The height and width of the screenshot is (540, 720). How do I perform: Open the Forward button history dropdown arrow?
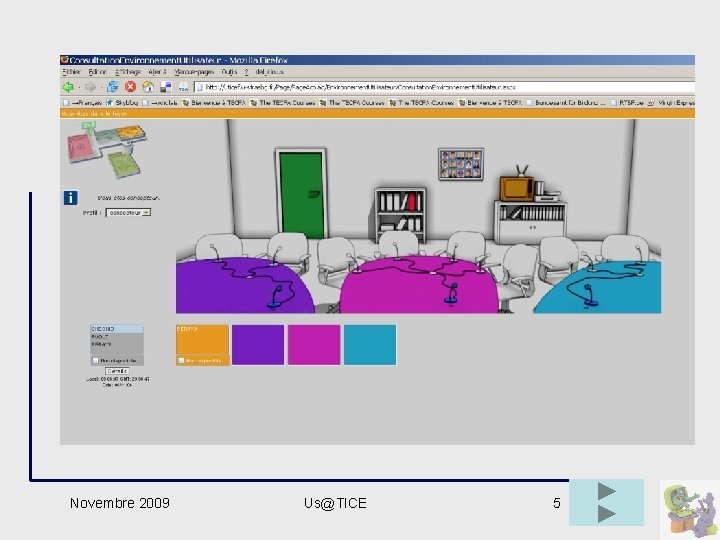[101, 87]
